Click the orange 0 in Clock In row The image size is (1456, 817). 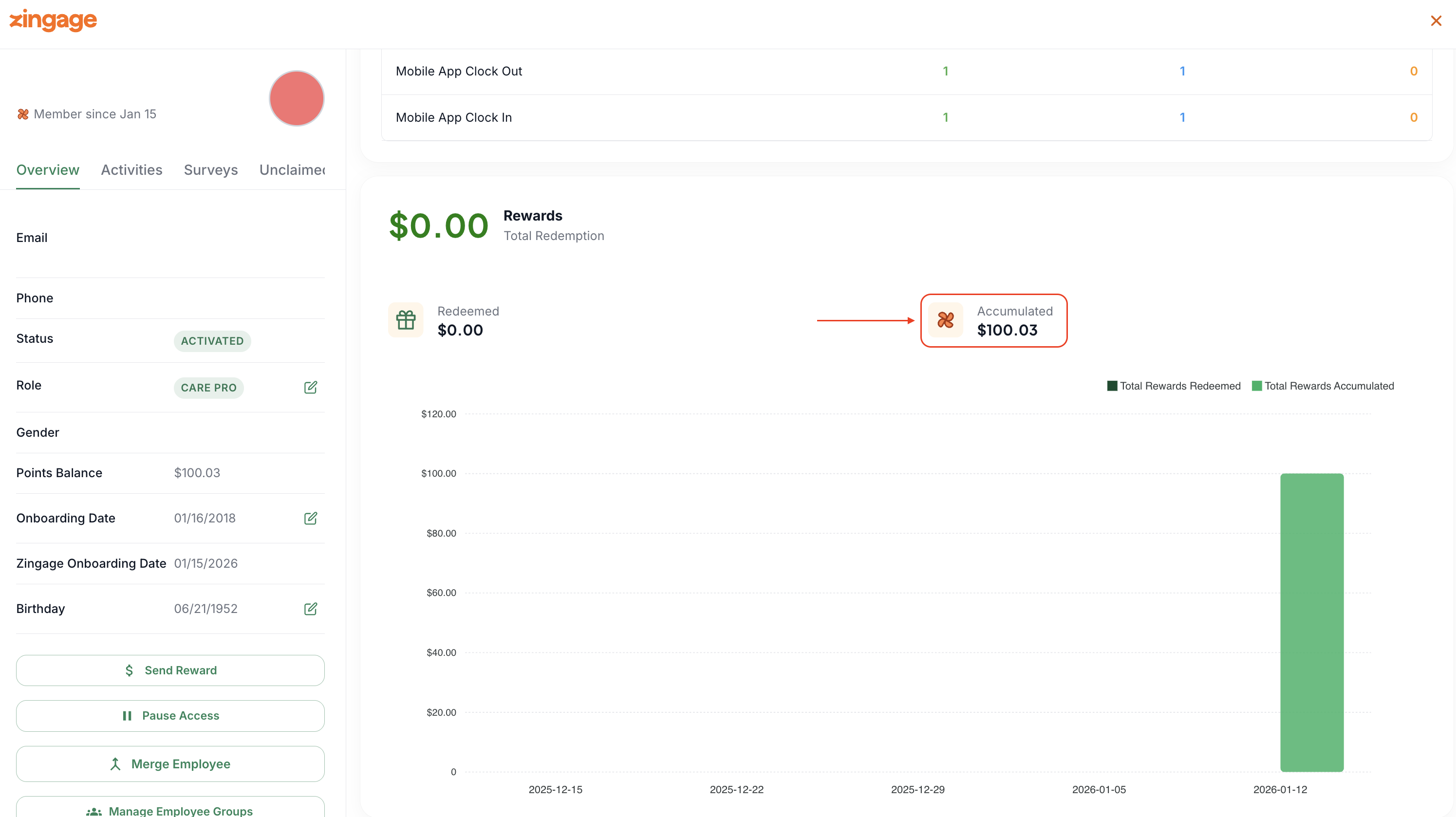coord(1414,117)
